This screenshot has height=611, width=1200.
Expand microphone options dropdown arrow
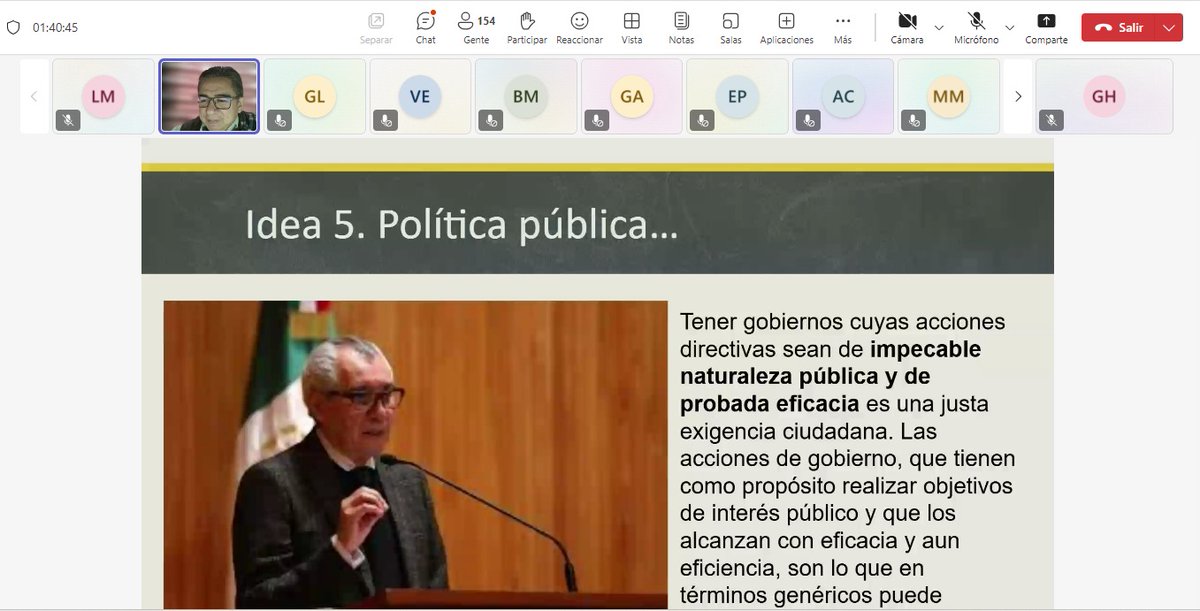pos(1010,27)
